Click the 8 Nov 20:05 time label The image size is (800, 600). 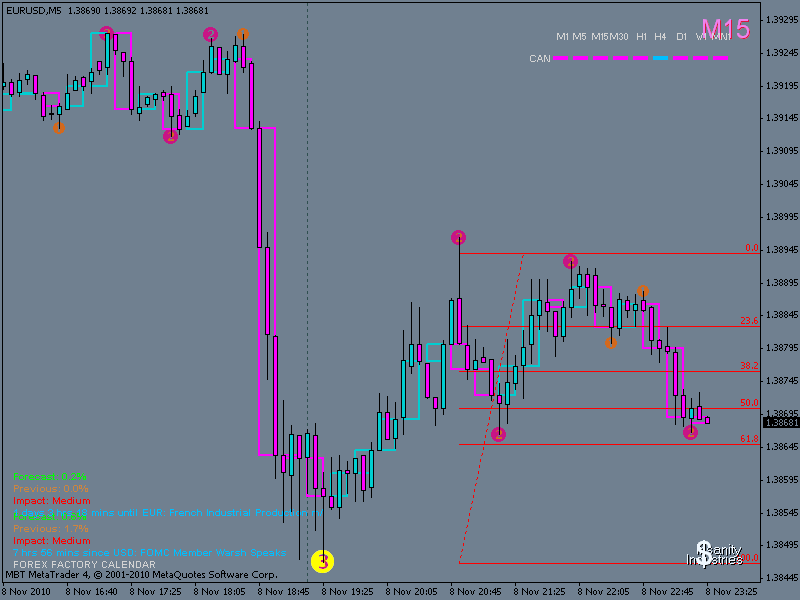412,592
